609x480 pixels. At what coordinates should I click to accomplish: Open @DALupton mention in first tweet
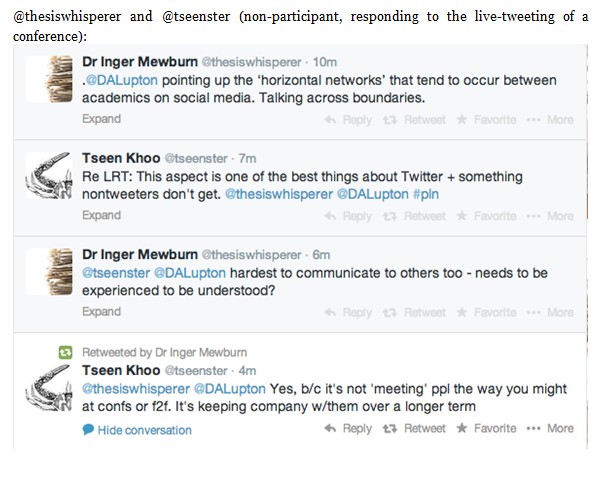122,80
